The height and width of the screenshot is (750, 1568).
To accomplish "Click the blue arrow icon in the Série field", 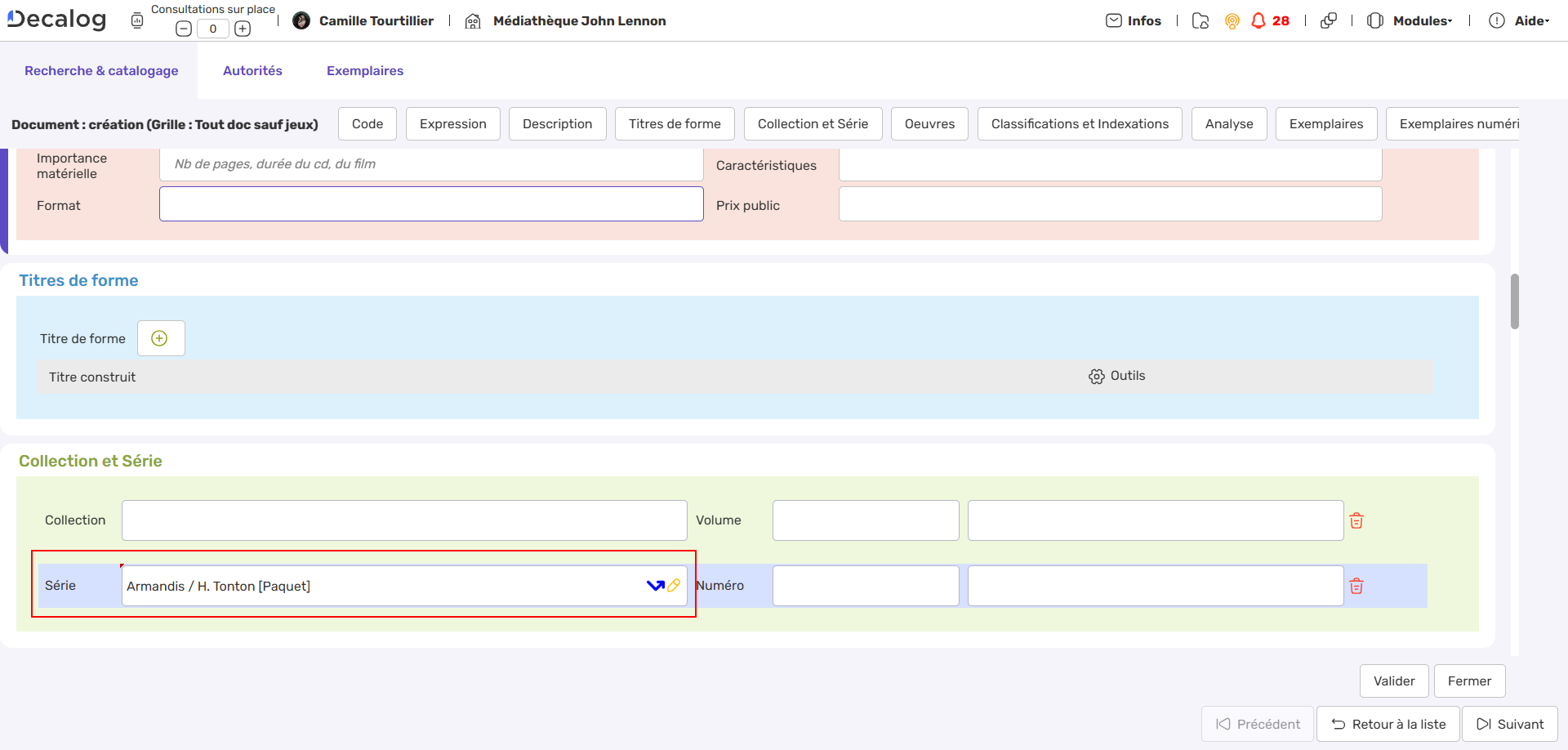I will [x=654, y=585].
